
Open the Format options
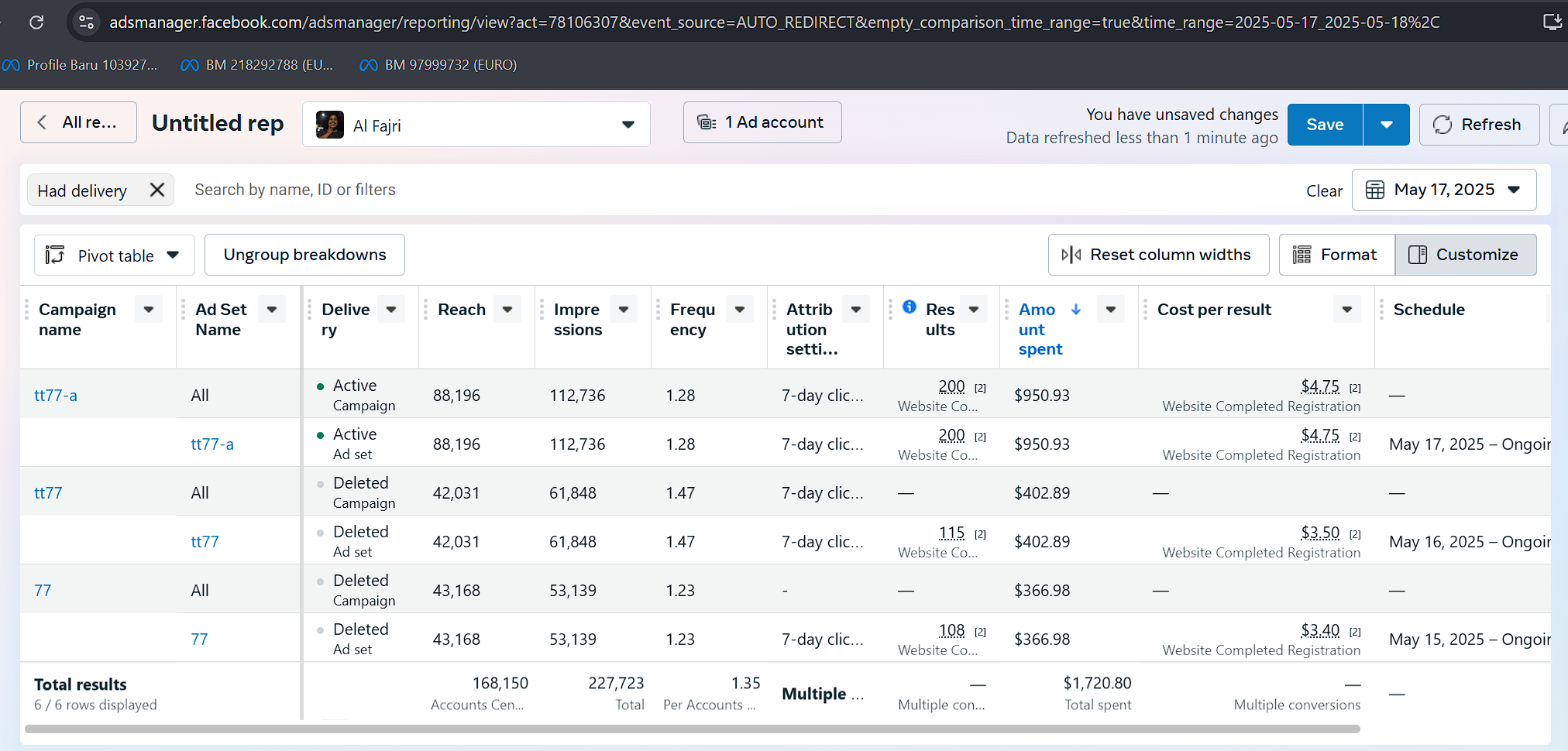point(1336,255)
